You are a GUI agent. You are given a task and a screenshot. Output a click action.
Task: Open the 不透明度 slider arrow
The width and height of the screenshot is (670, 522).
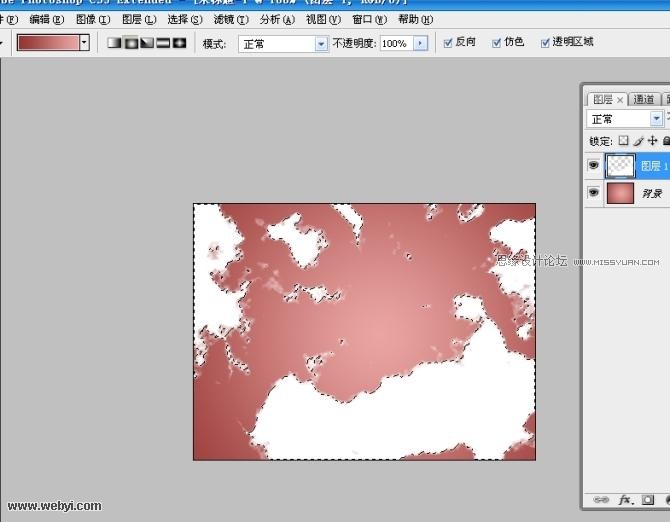coord(420,43)
